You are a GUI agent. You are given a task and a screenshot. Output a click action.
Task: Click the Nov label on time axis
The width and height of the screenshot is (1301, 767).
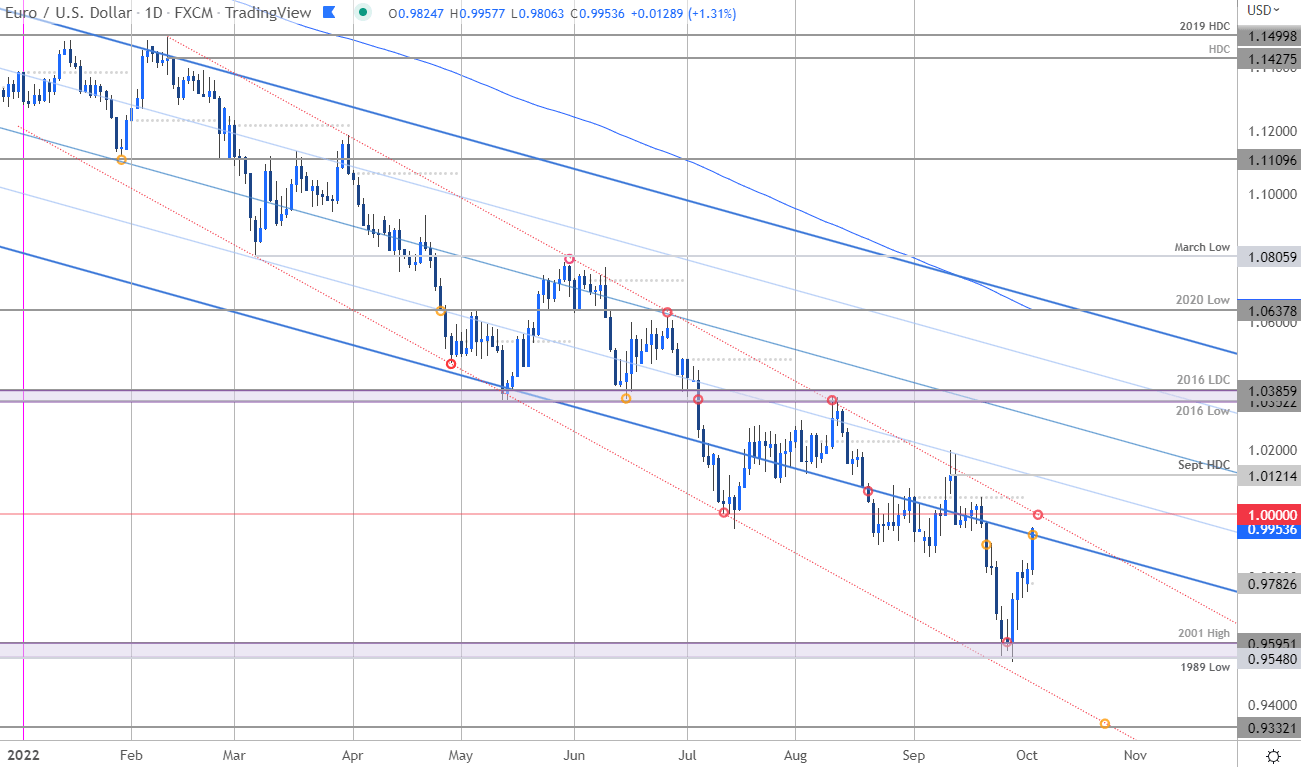(1133, 754)
